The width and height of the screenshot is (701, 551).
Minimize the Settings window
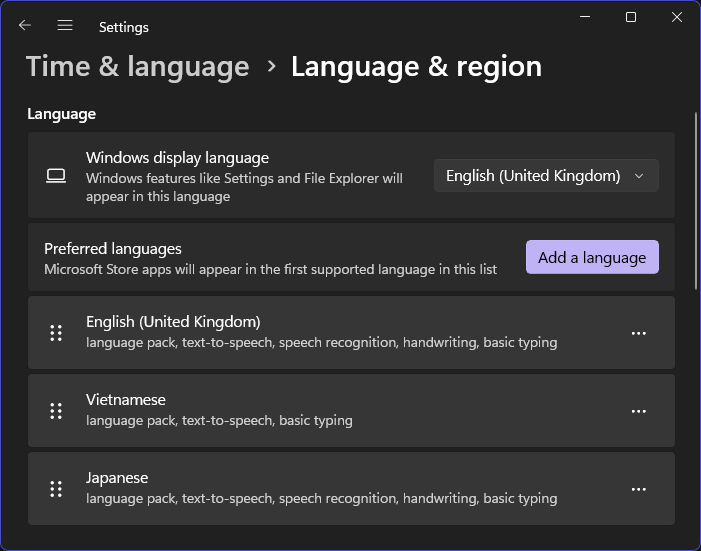585,17
